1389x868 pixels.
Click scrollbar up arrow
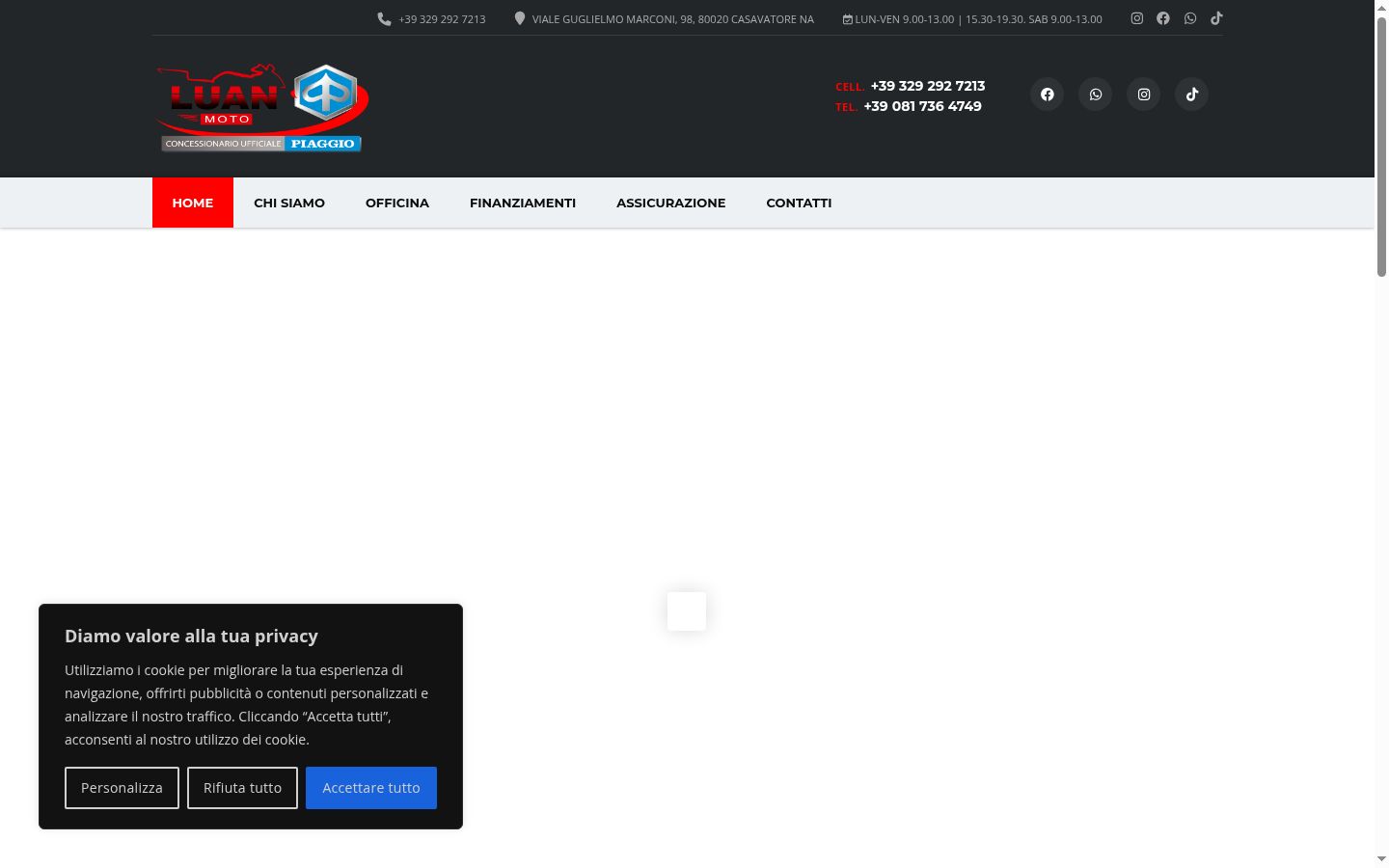point(1381,7)
